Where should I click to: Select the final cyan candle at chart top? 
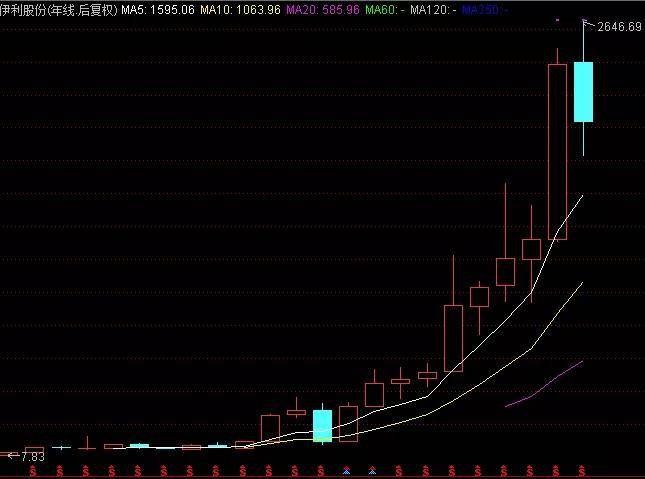(x=583, y=92)
